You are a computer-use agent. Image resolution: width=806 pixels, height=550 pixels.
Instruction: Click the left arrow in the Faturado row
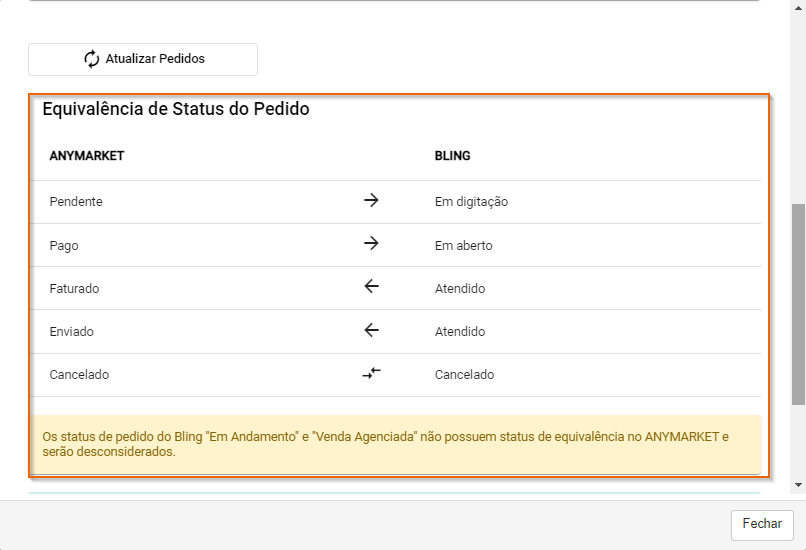tap(371, 286)
